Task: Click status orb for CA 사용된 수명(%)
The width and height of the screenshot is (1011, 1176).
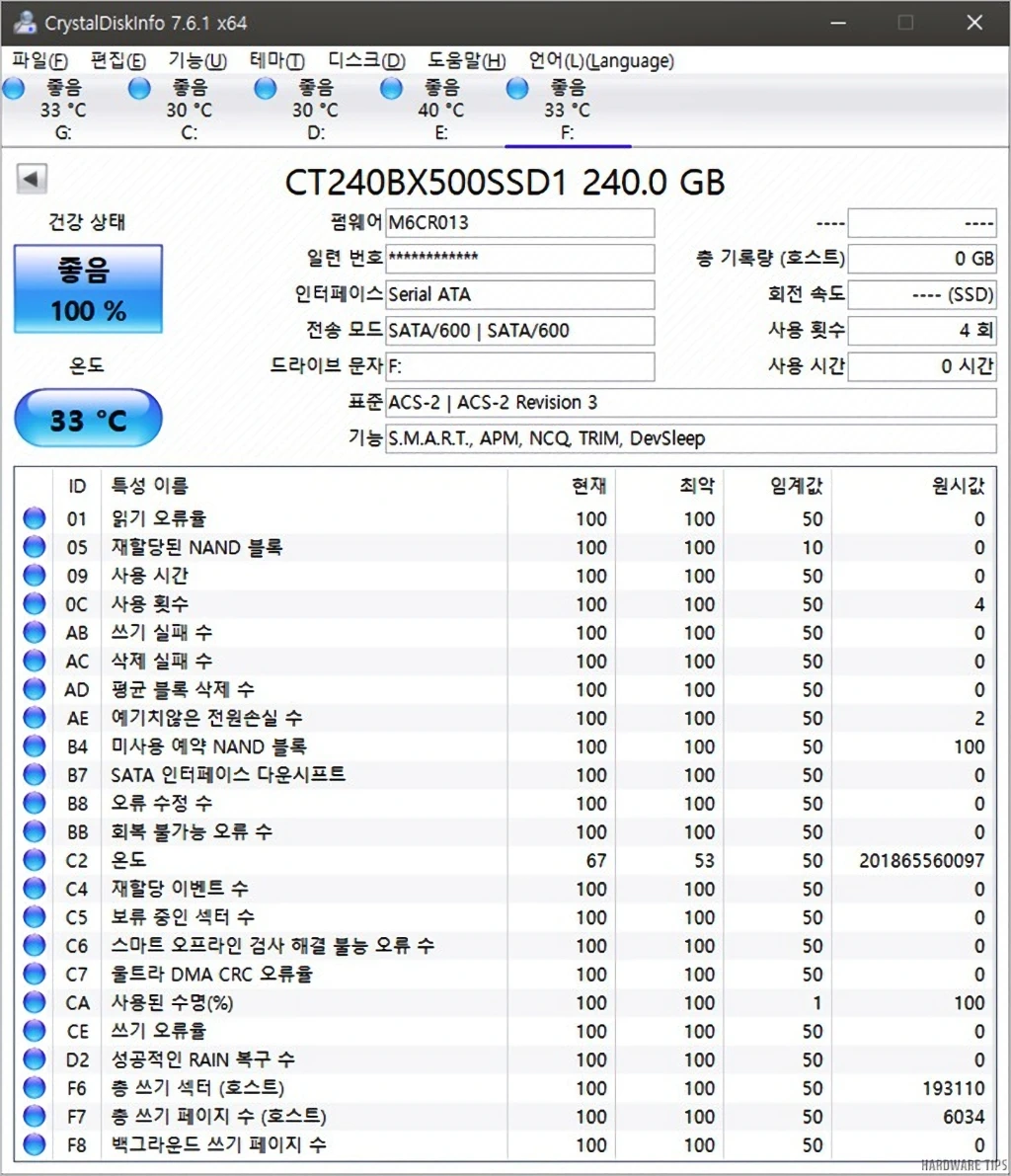Action: [34, 1003]
